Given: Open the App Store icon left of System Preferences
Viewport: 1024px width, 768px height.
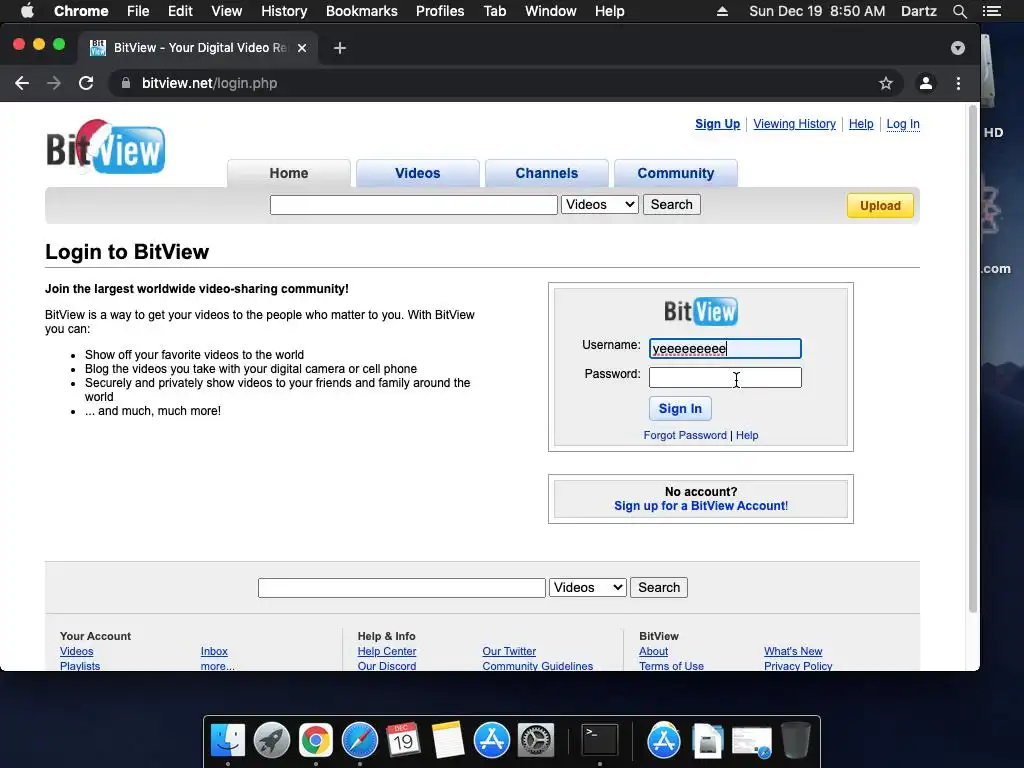Looking at the screenshot, I should pyautogui.click(x=492, y=741).
